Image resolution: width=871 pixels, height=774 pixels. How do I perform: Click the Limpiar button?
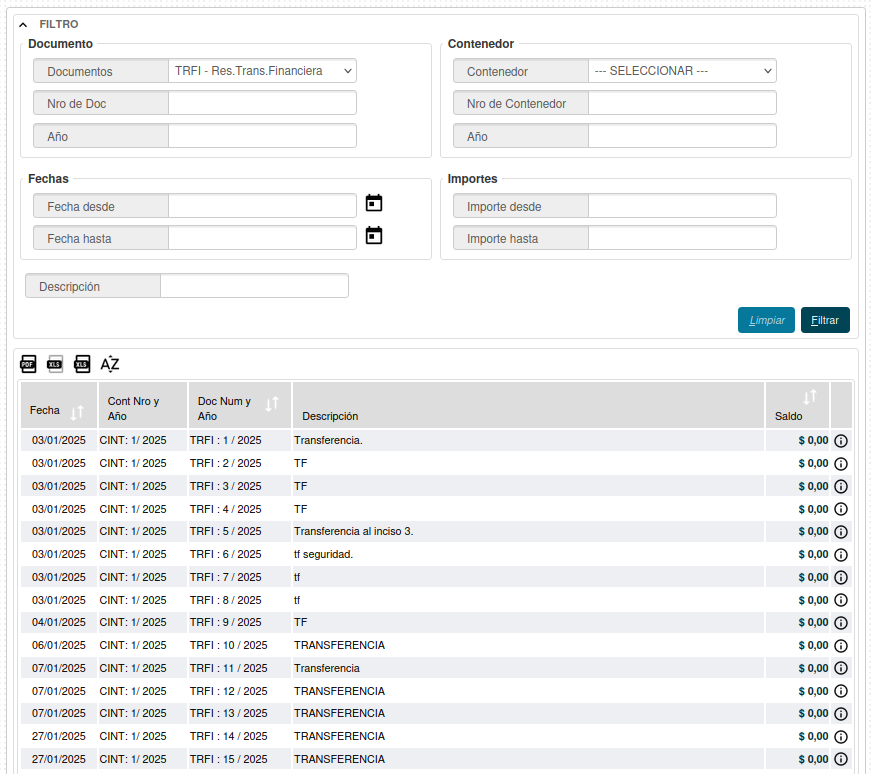766,320
